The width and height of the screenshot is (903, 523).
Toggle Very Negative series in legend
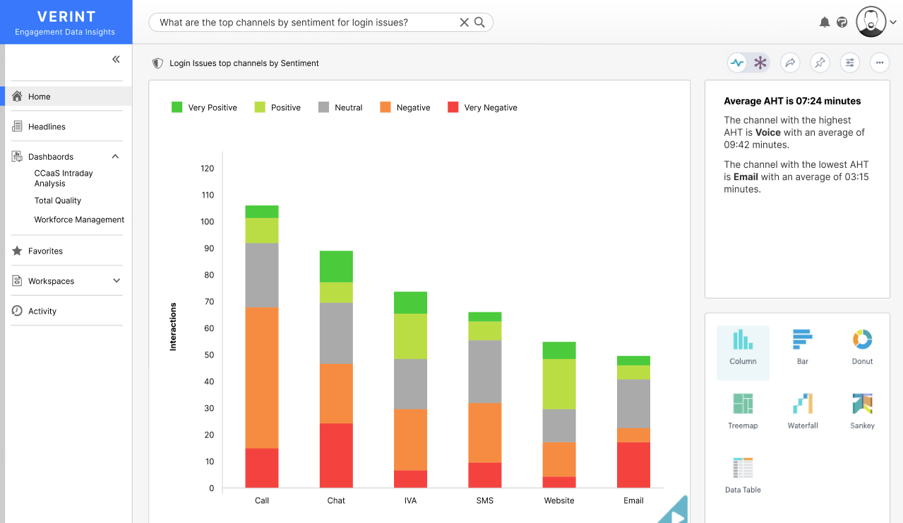[482, 107]
